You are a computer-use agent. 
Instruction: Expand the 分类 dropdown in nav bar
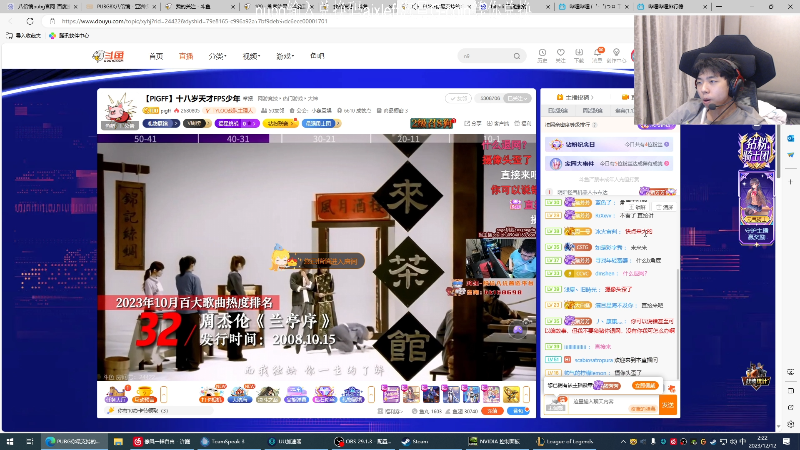(x=217, y=56)
